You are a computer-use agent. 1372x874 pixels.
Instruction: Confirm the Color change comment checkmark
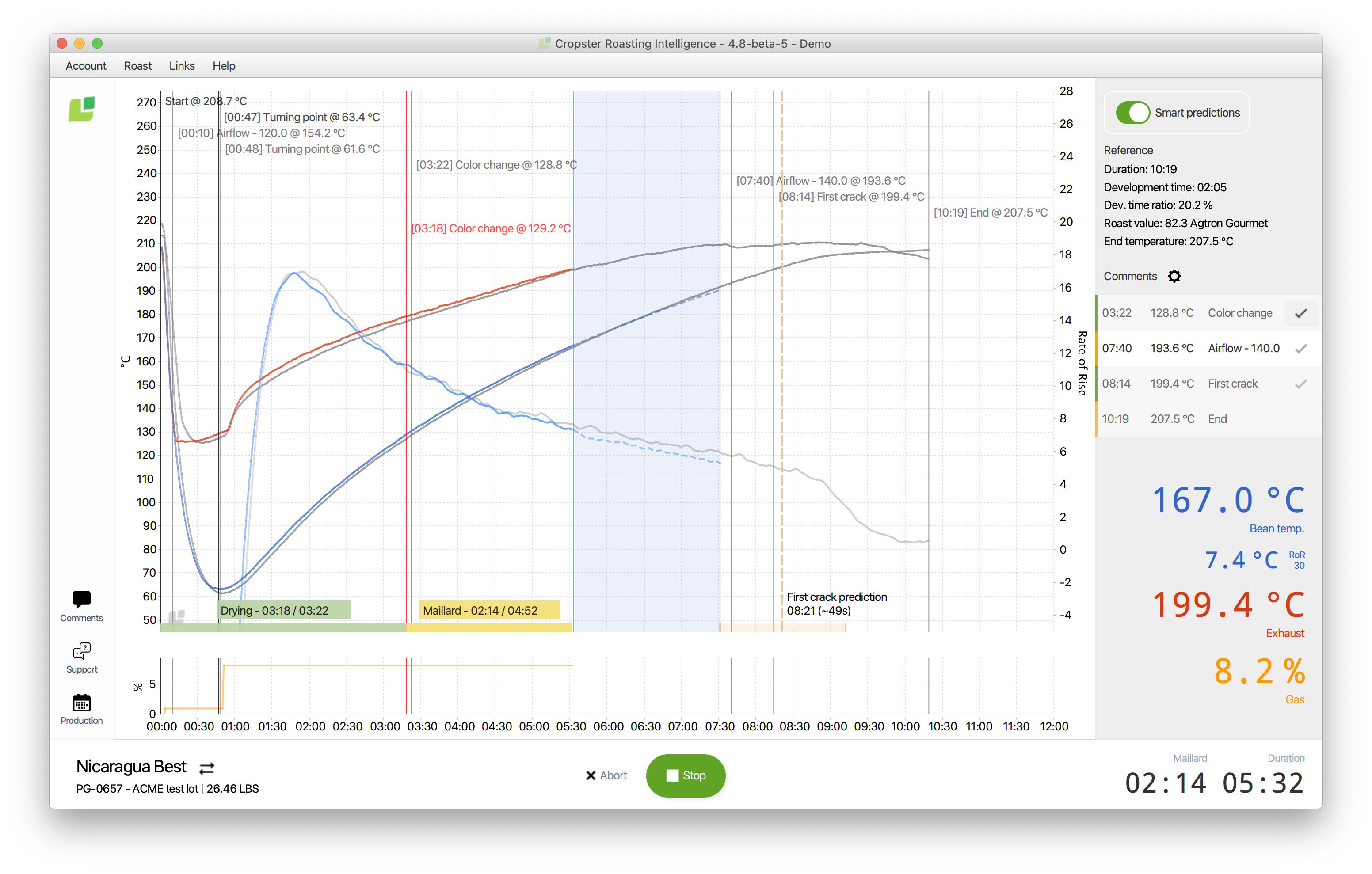1301,313
